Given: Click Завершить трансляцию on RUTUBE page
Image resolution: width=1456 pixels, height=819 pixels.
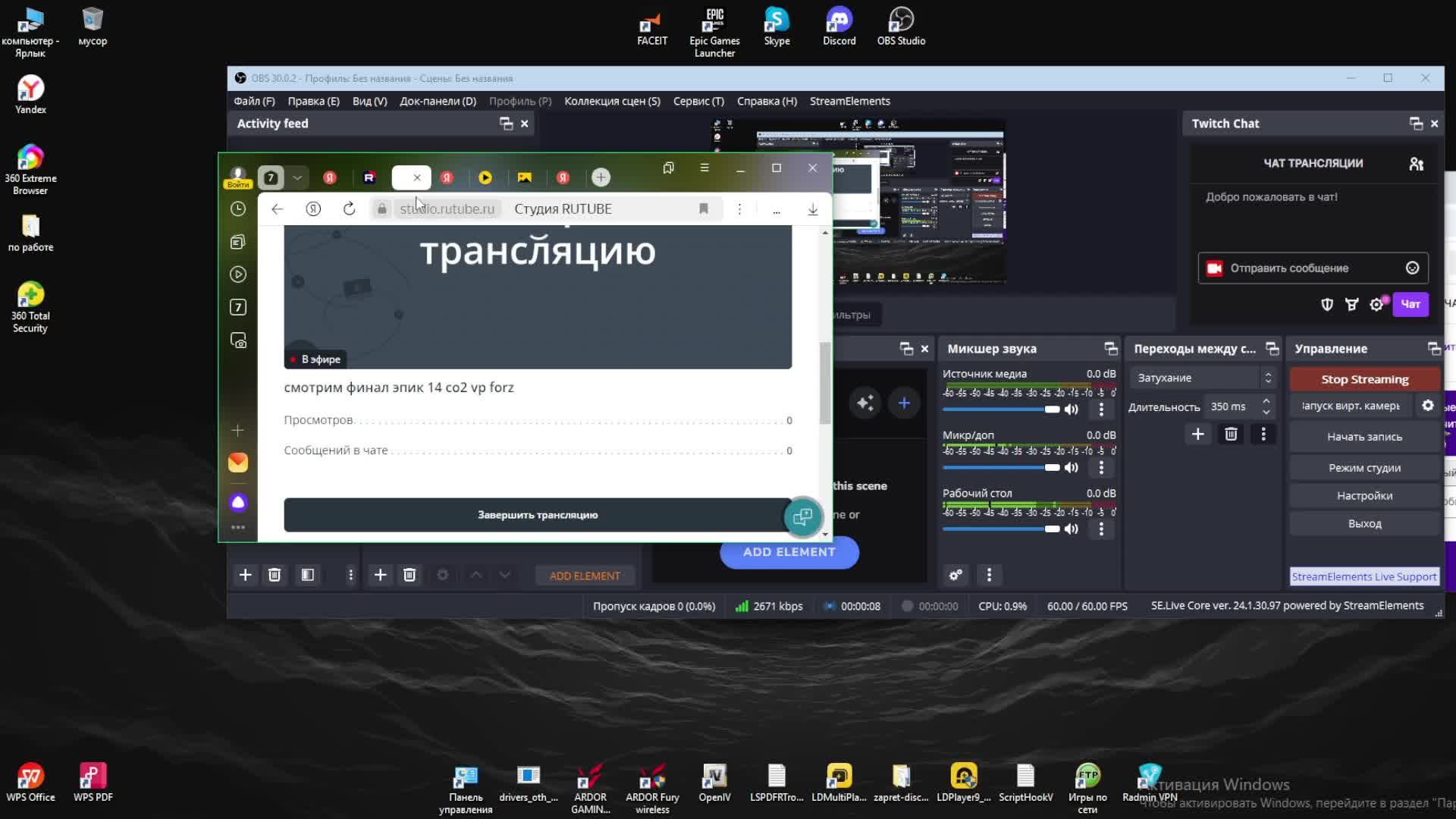Looking at the screenshot, I should (538, 515).
